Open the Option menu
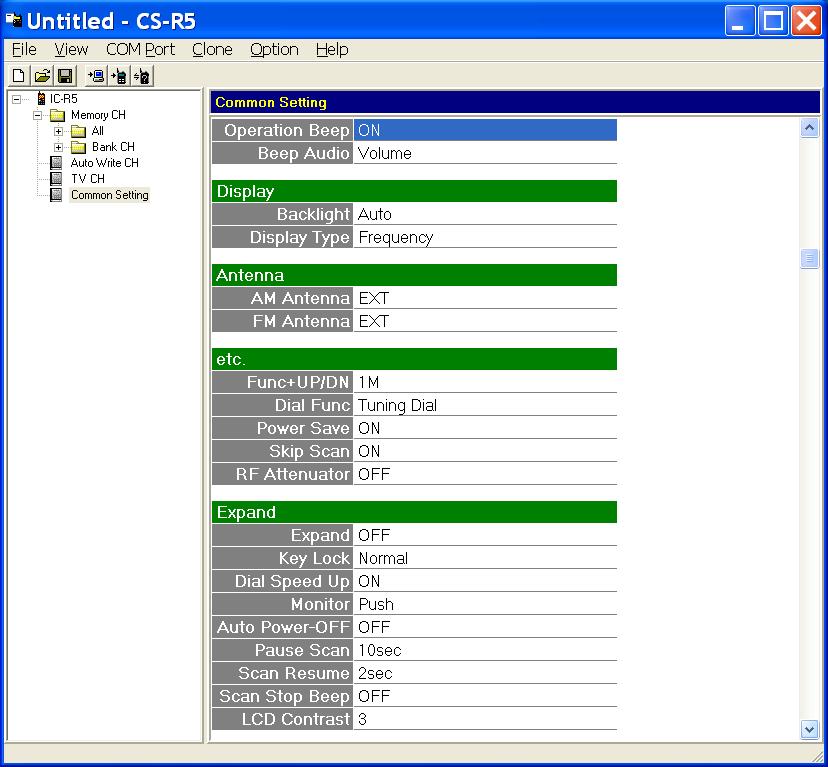 [274, 49]
